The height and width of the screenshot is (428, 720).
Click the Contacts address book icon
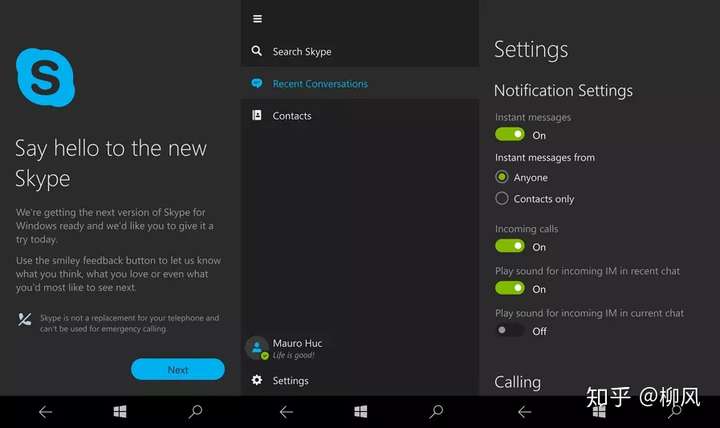(257, 115)
